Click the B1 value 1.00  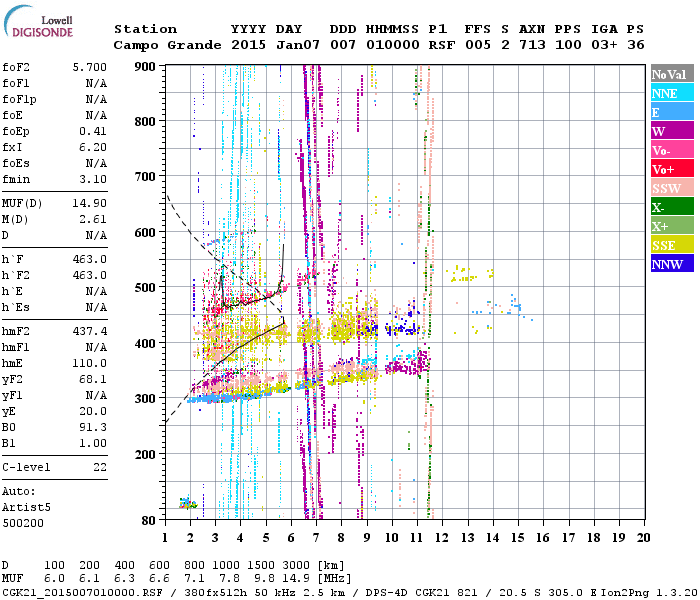click(x=93, y=443)
